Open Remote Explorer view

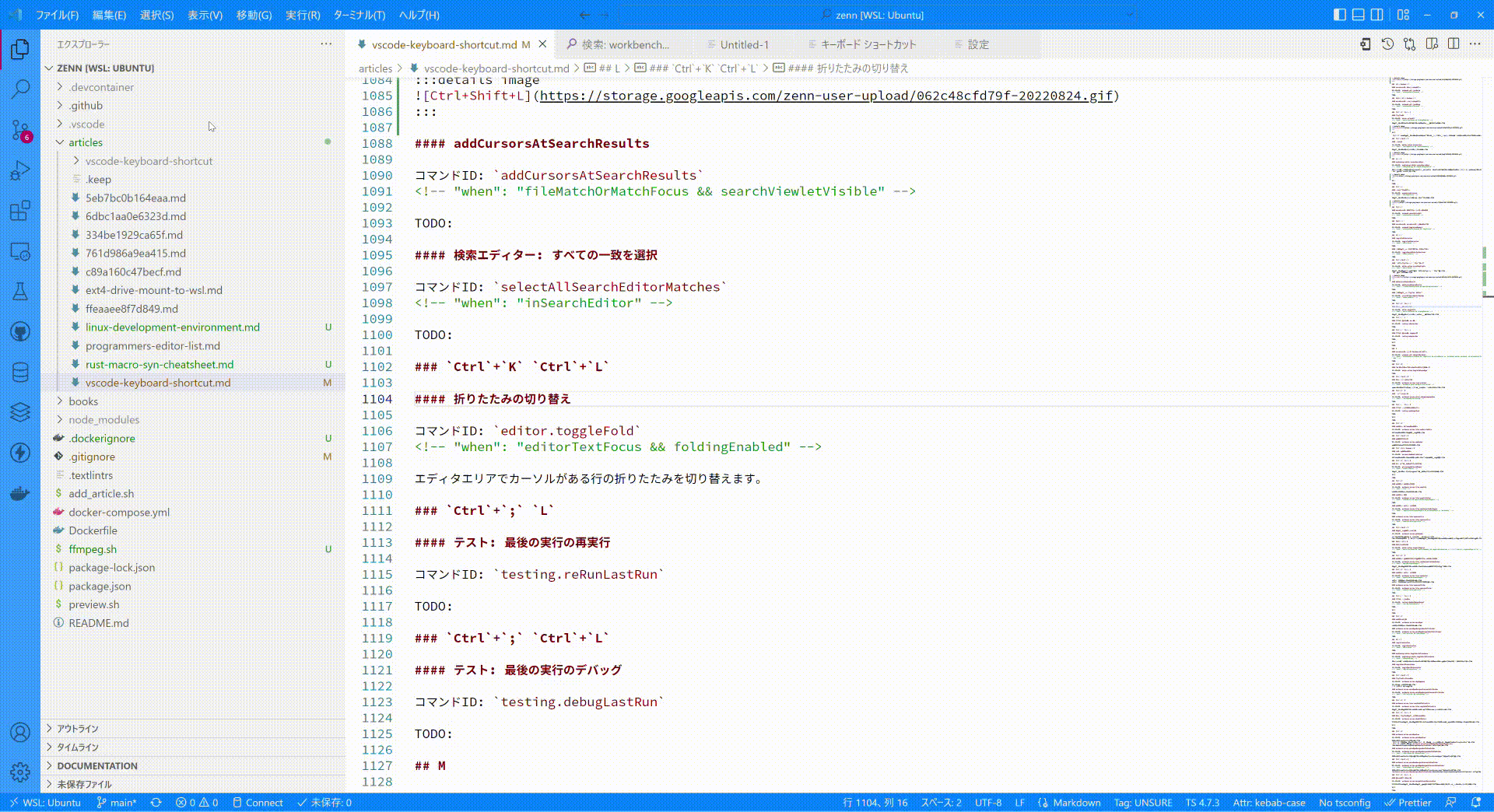(x=20, y=251)
